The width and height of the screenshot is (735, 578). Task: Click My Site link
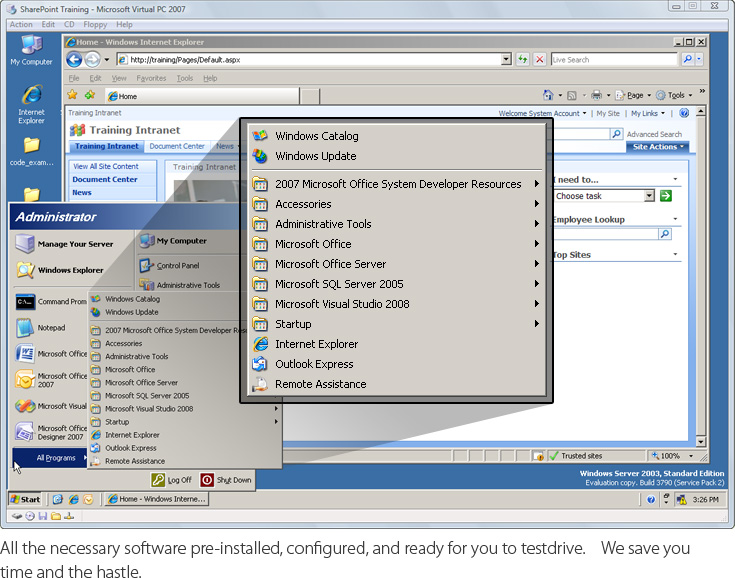[x=608, y=113]
